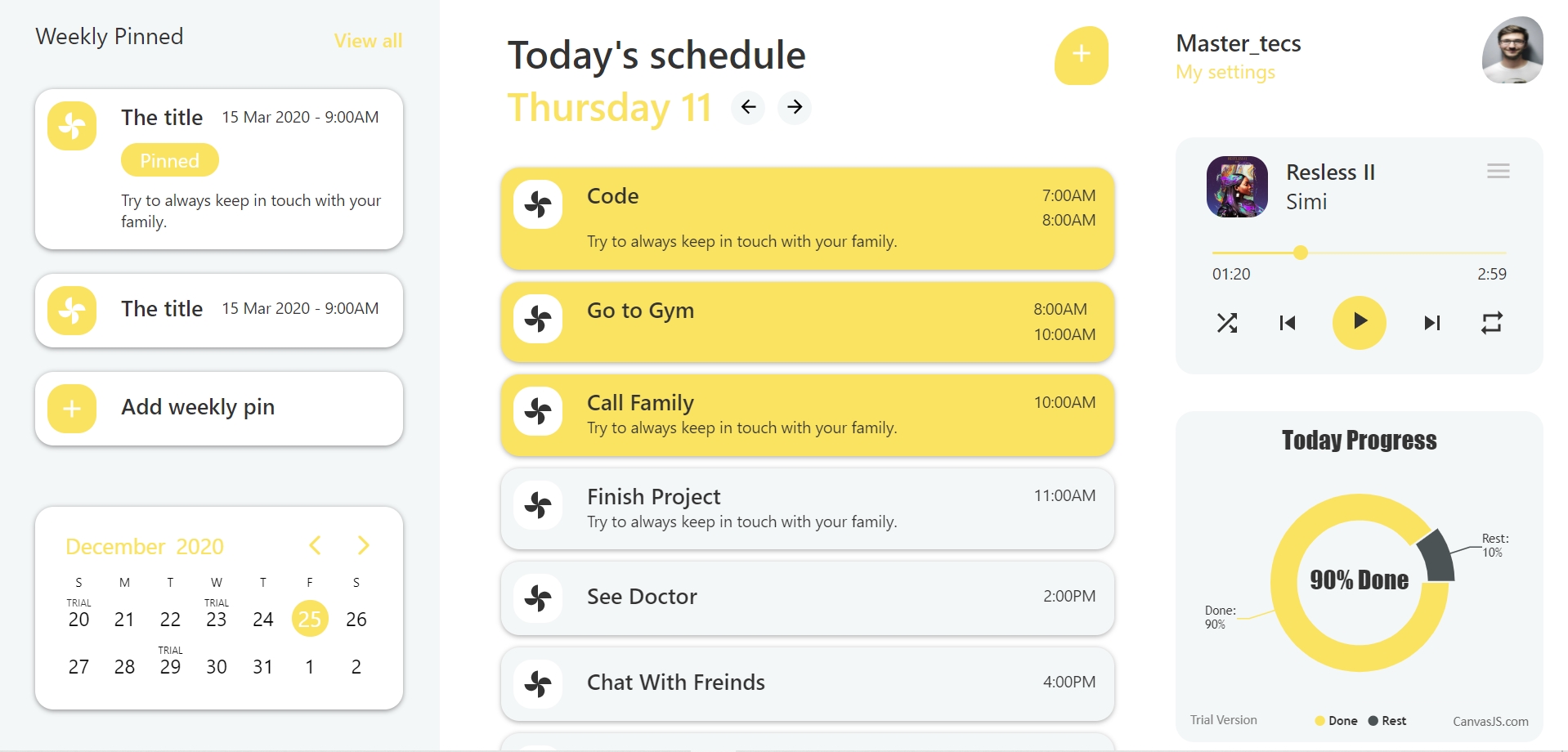Image resolution: width=1568 pixels, height=752 pixels.
Task: Go to previous month in calendar
Action: point(315,545)
